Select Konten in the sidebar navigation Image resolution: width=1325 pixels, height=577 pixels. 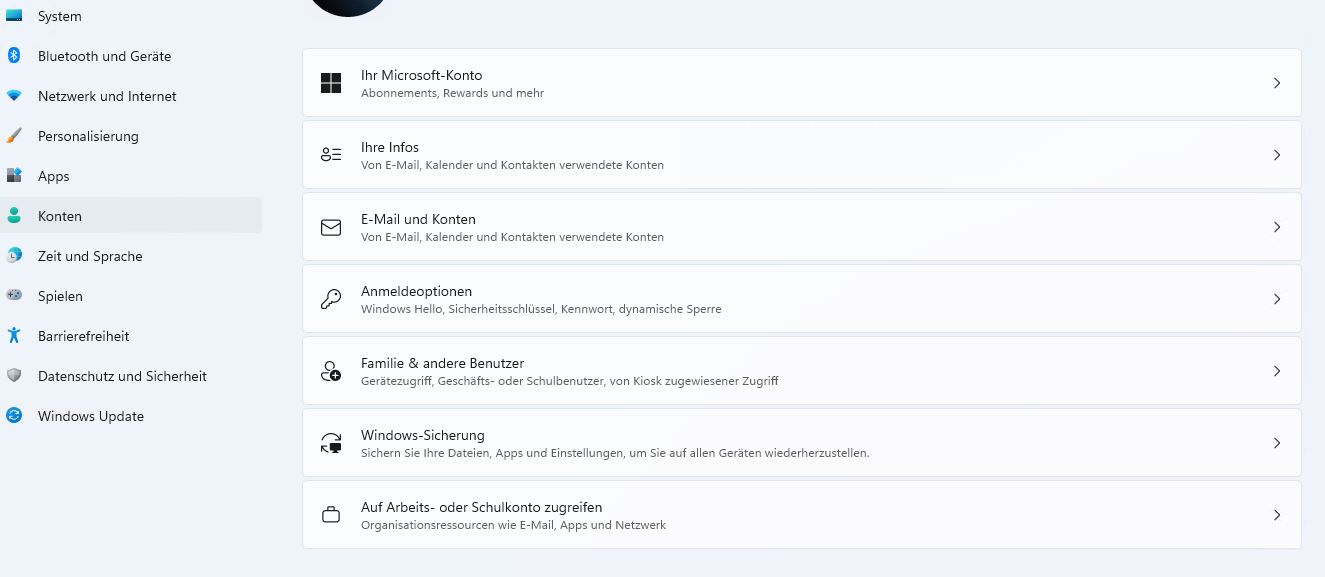click(x=60, y=216)
